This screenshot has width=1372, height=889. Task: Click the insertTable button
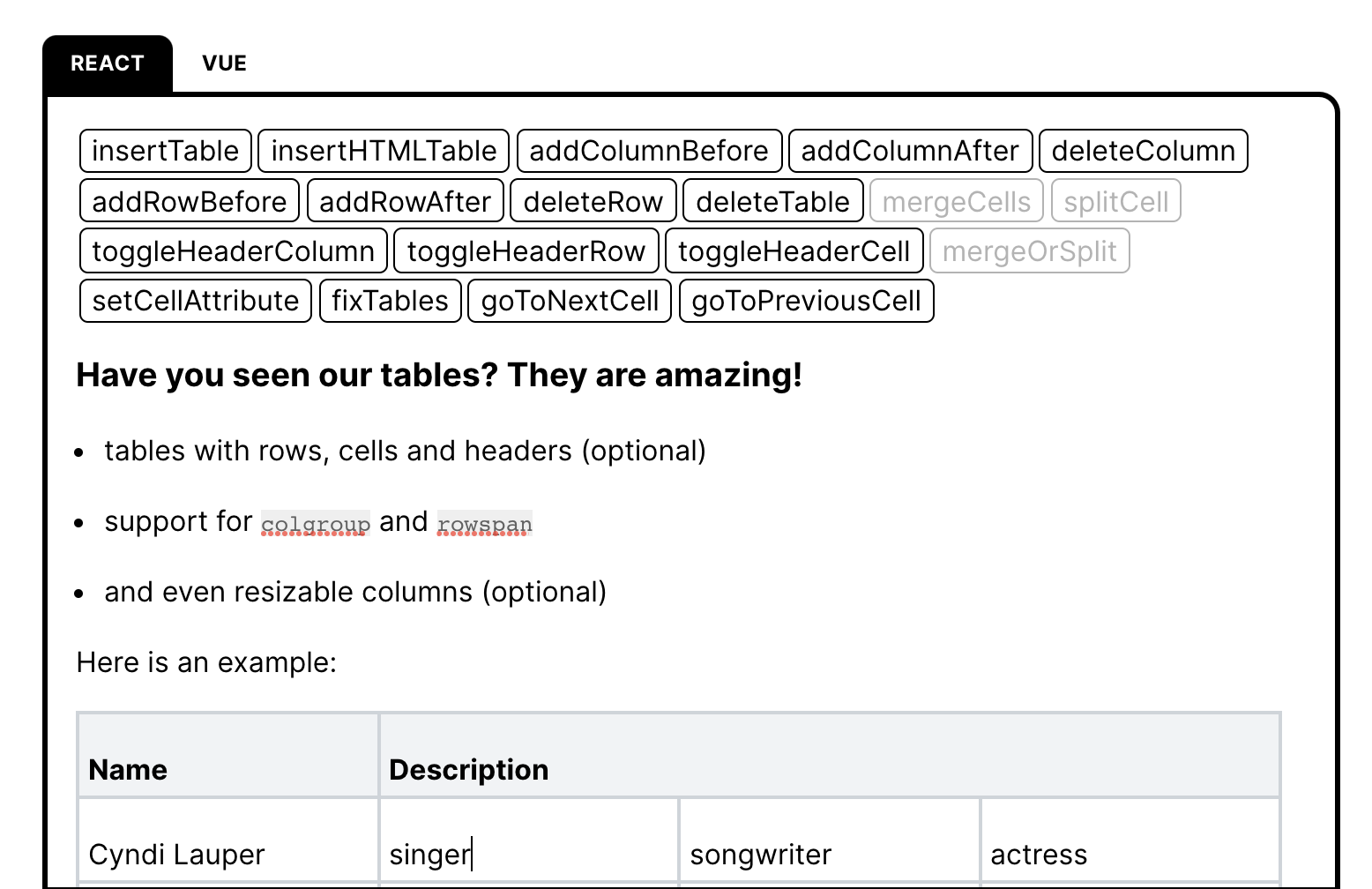(x=166, y=151)
